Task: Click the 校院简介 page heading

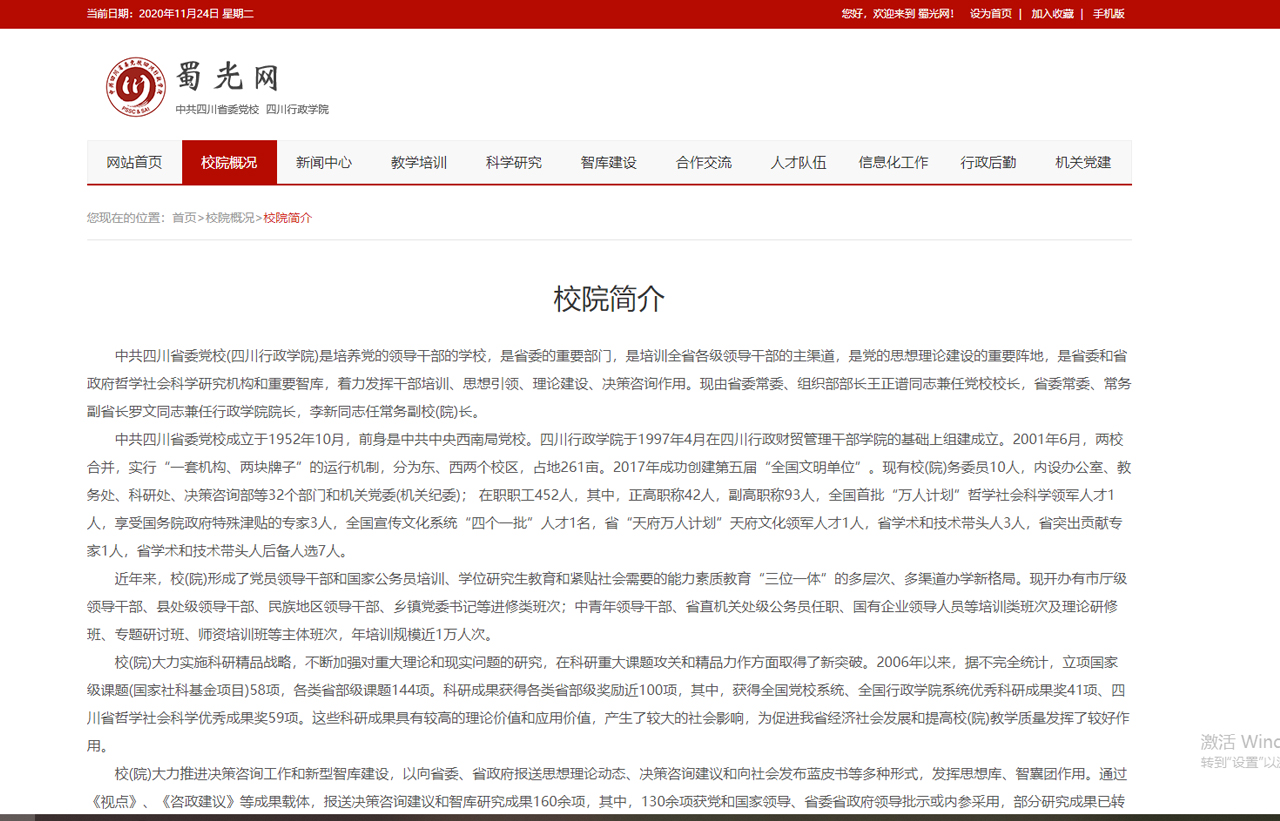Action: [x=609, y=298]
